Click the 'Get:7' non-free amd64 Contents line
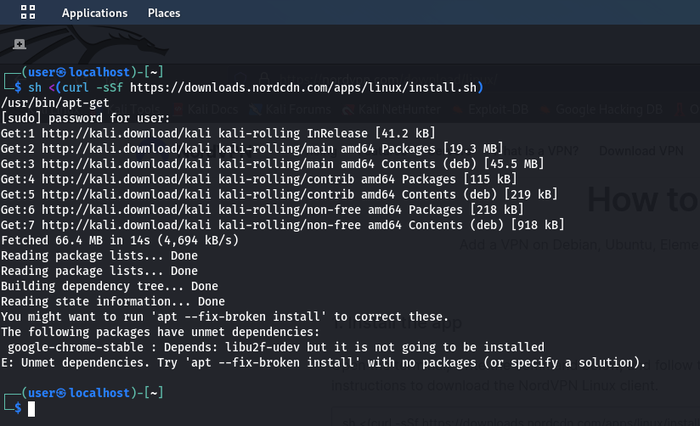 click(283, 225)
